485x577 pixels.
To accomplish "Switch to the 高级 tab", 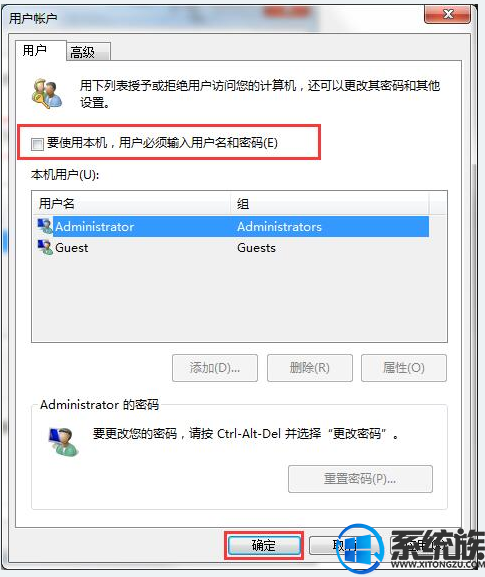I will tap(88, 52).
